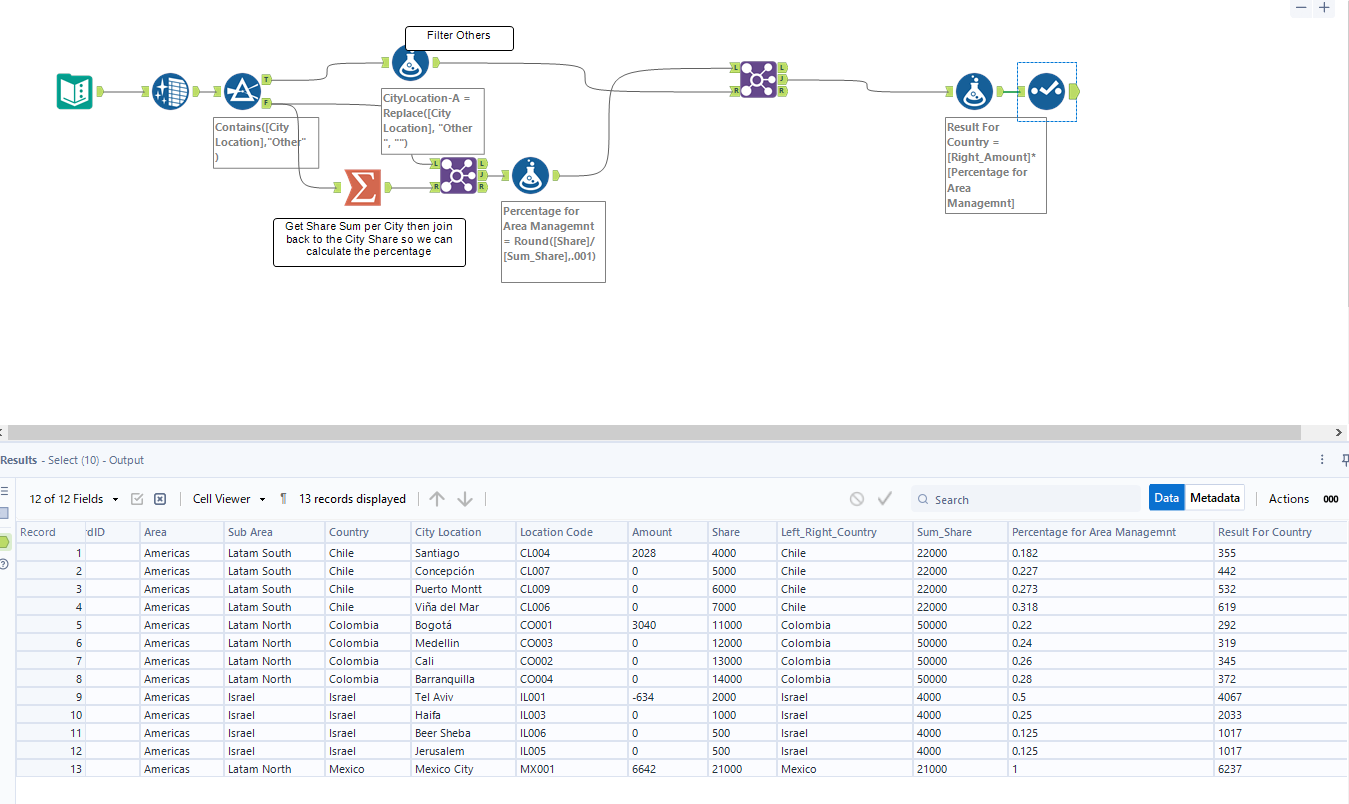Viewport: 1349px width, 804px height.
Task: Open the Results panel options menu (three dots)
Action: (1322, 459)
